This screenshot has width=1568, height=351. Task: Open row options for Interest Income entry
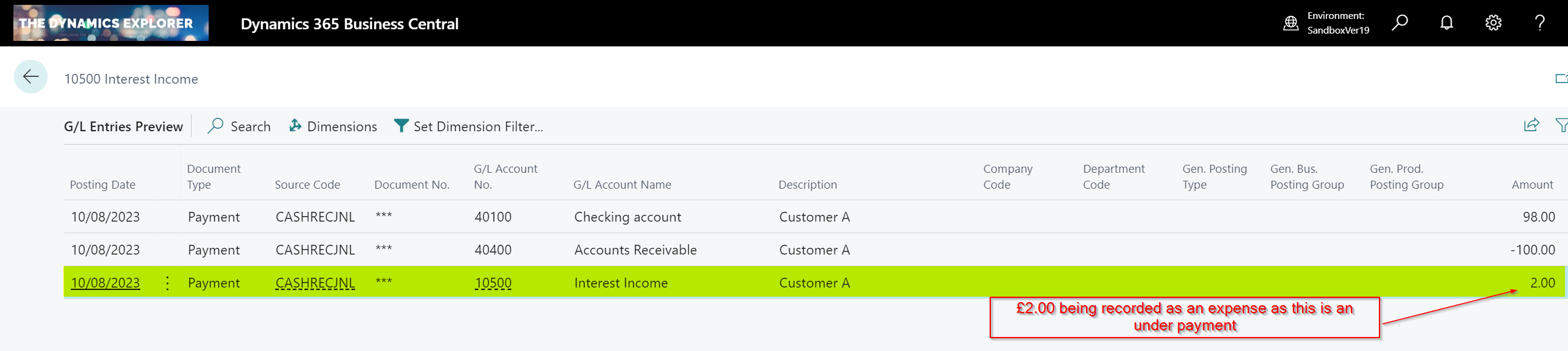[167, 283]
